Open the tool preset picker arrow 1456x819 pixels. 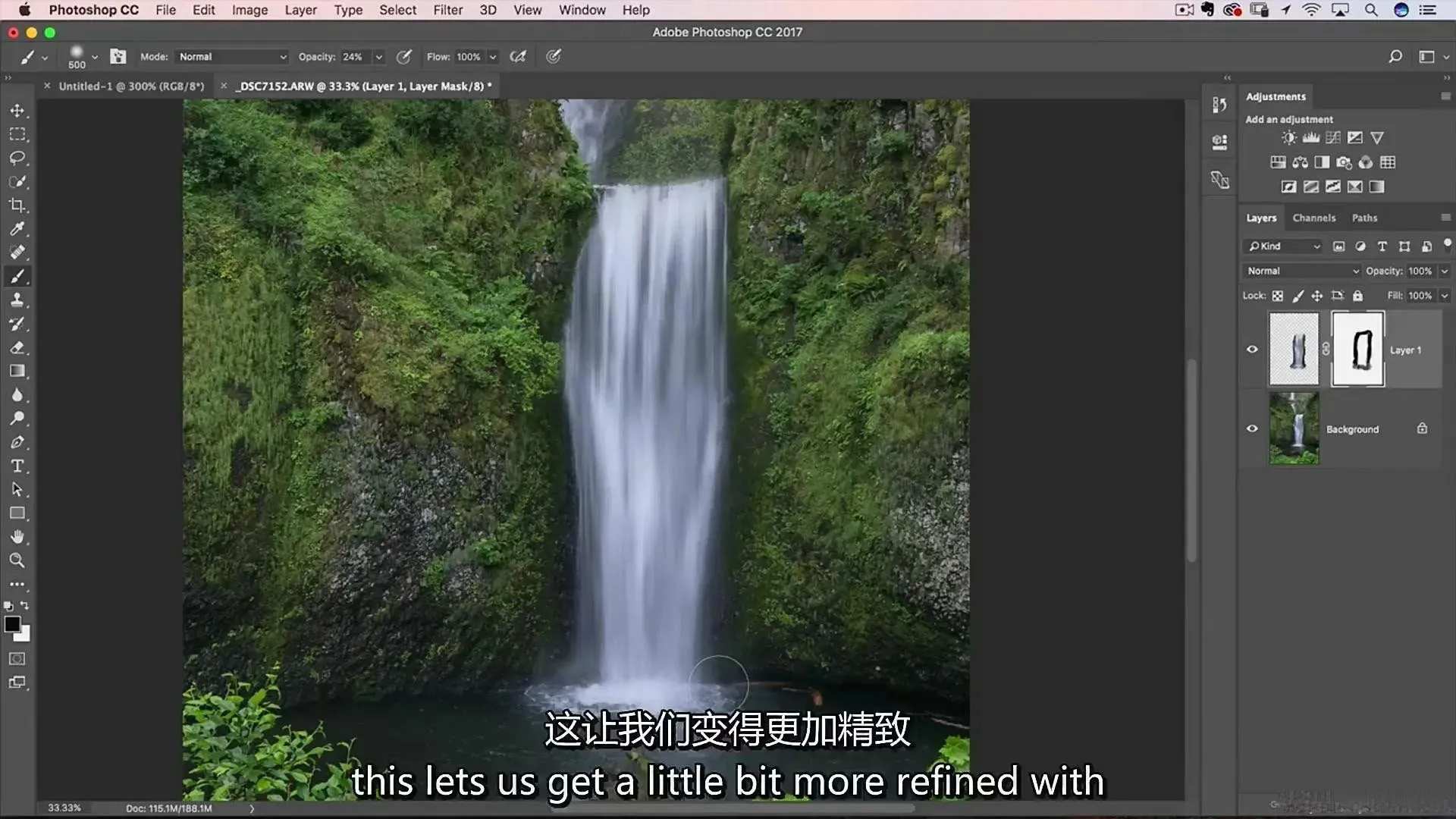click(45, 58)
